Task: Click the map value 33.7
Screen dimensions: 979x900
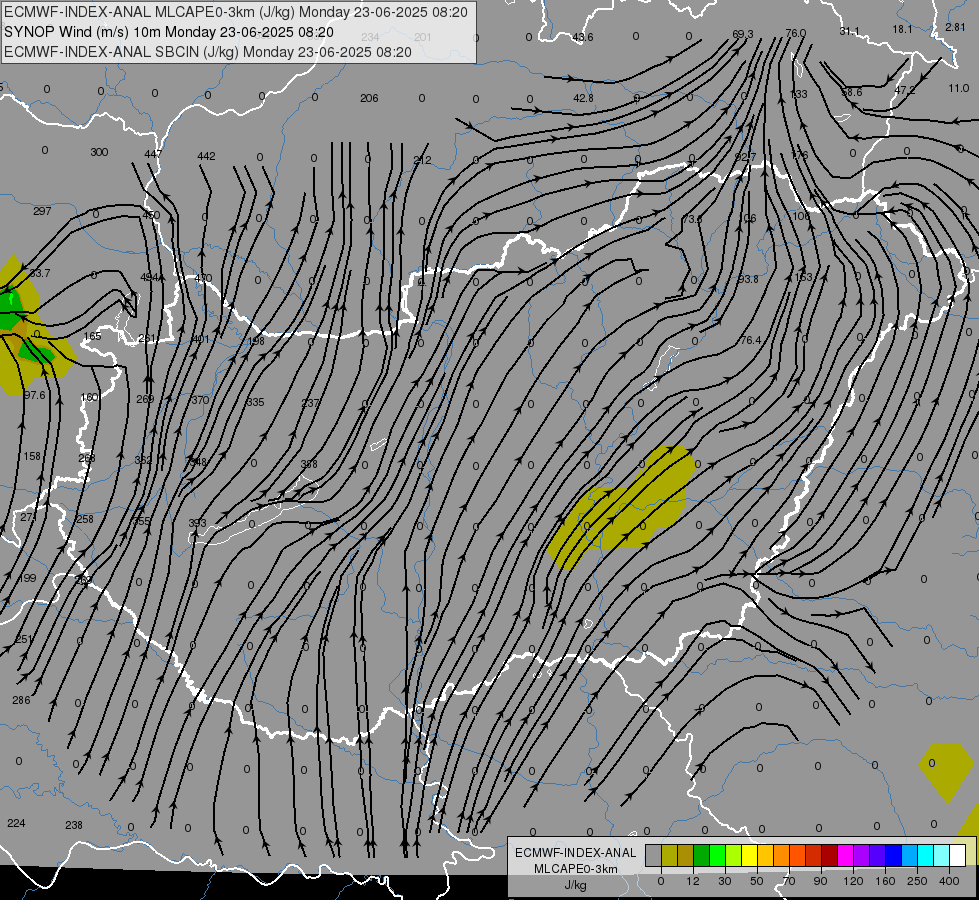Action: coord(39,273)
